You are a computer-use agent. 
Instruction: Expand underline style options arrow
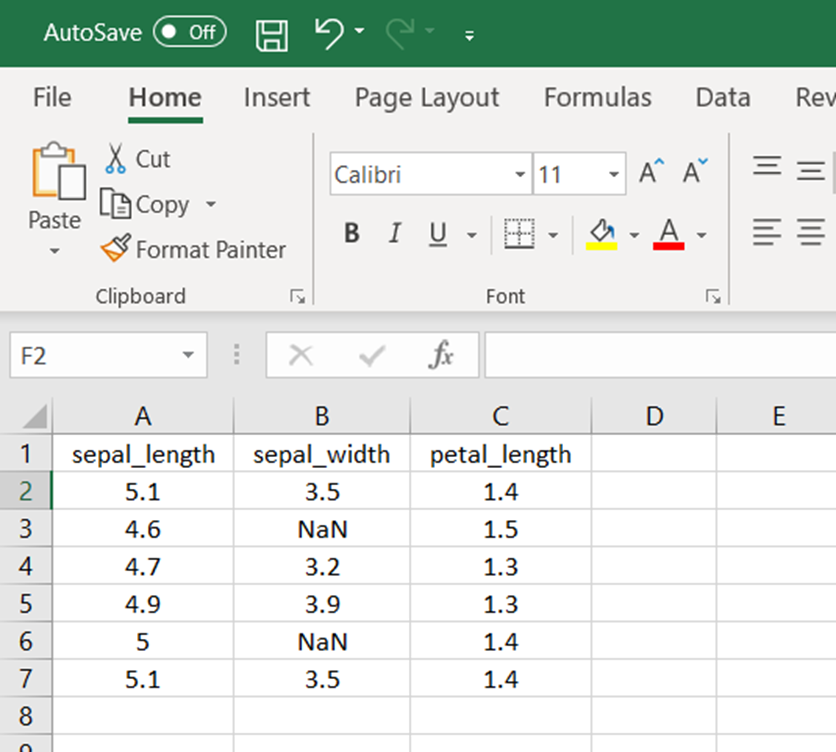471,235
